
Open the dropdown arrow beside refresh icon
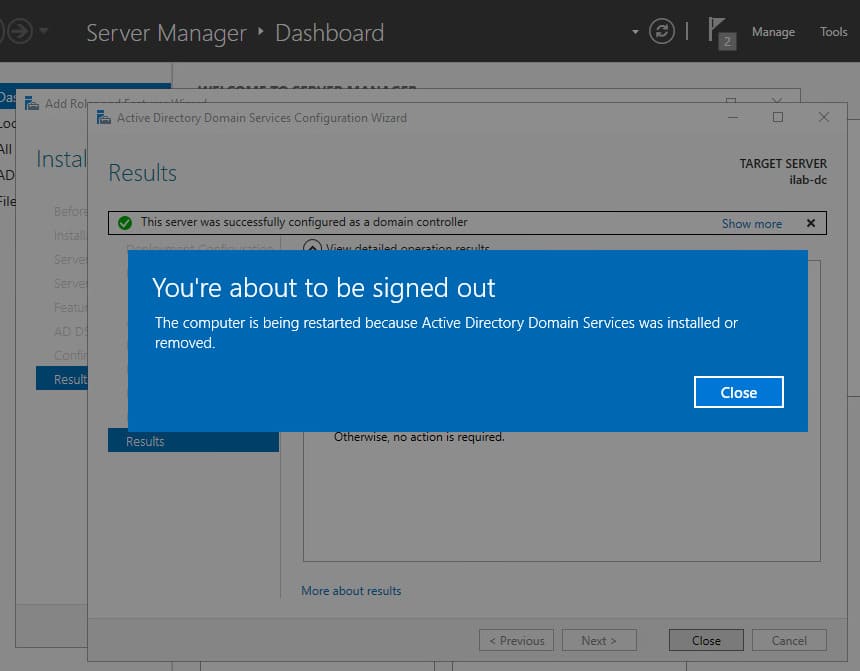point(635,32)
